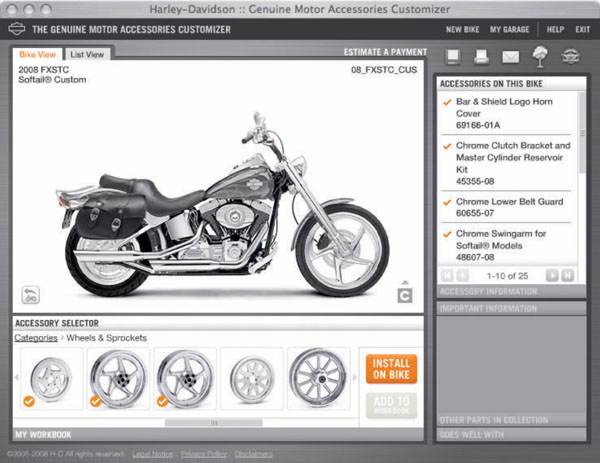Click Exit in the top bar
The image size is (600, 463).
tap(582, 29)
